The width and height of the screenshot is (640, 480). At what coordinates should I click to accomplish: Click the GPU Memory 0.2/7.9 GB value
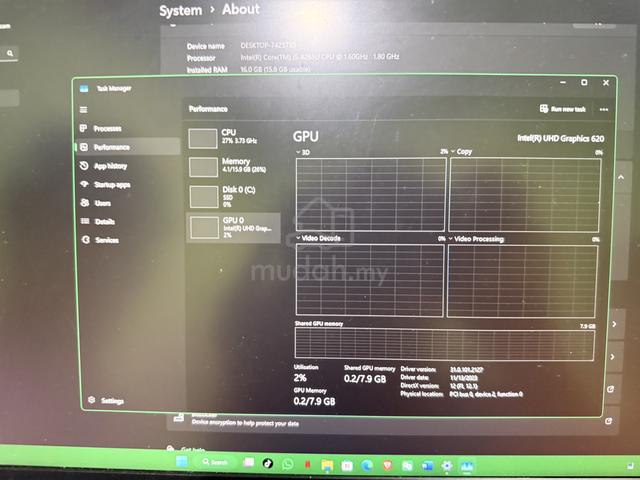(x=314, y=401)
